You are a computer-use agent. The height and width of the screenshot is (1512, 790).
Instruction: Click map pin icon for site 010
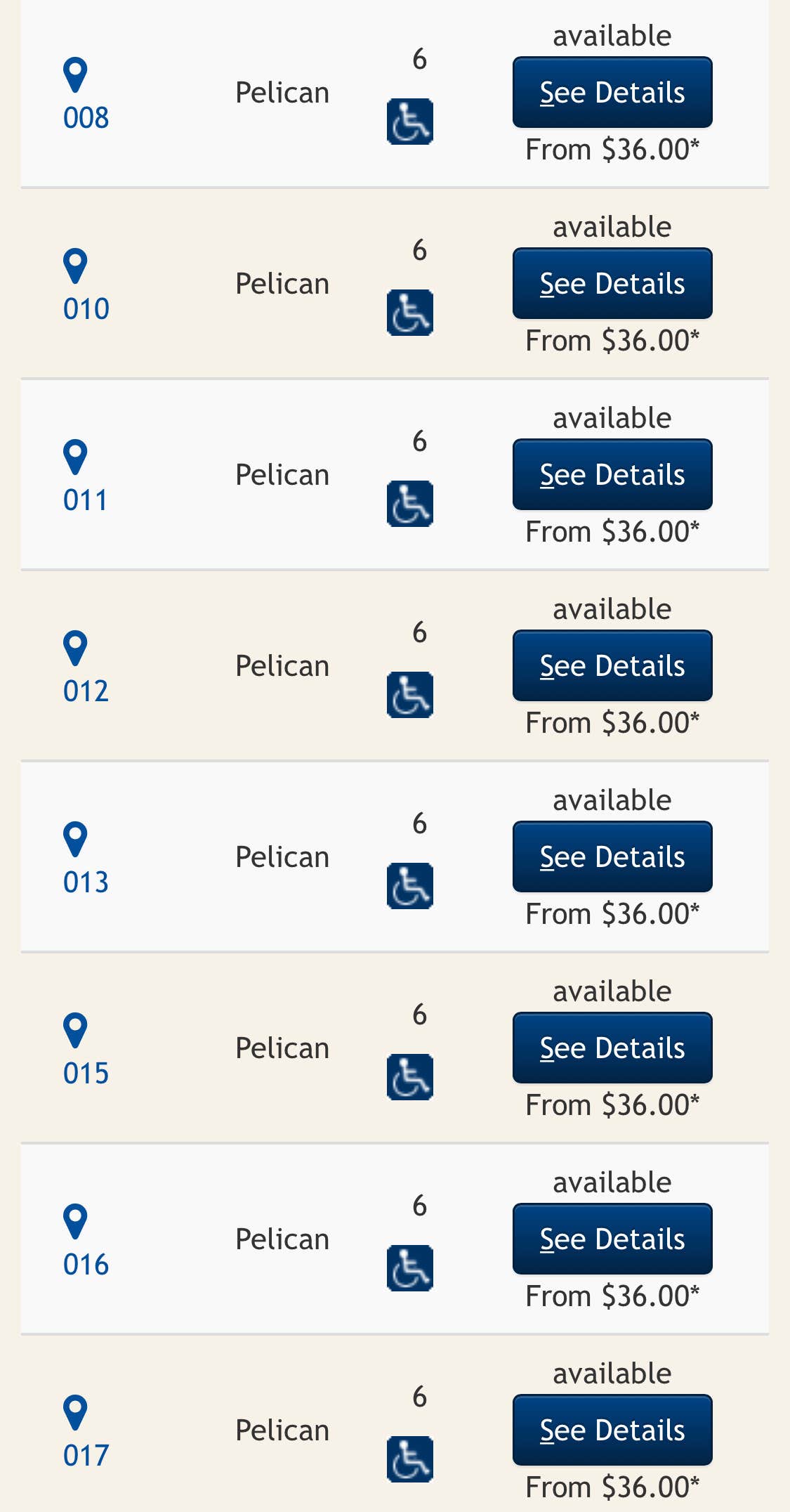click(75, 266)
